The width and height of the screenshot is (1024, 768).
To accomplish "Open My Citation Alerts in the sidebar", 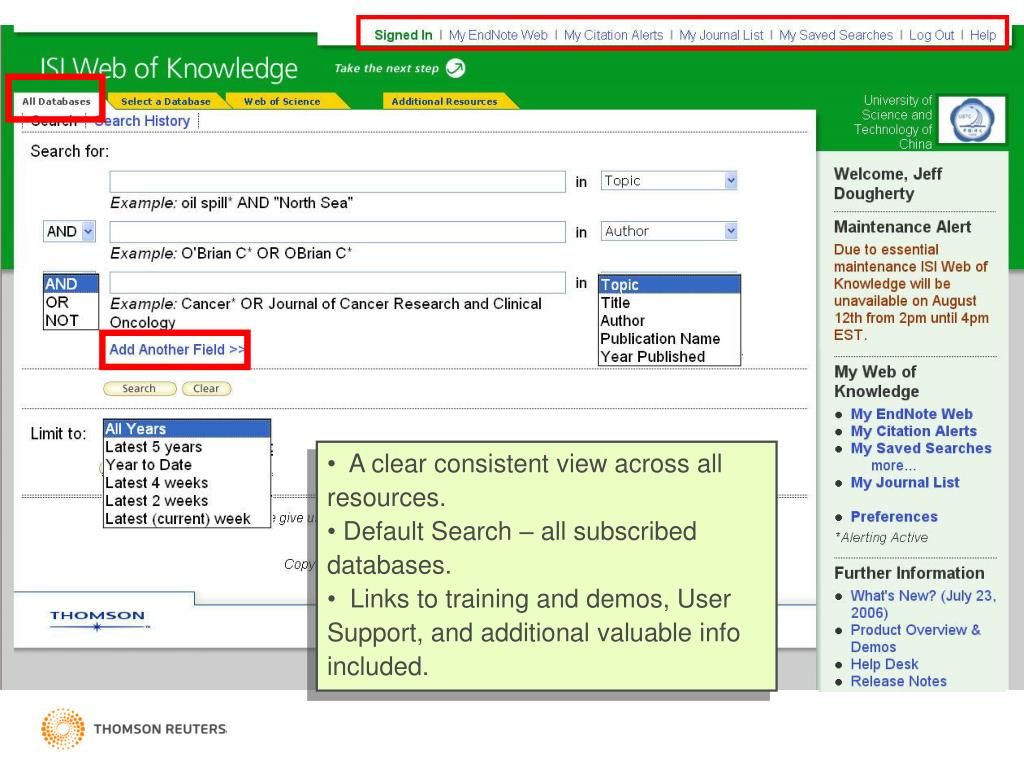I will click(914, 431).
